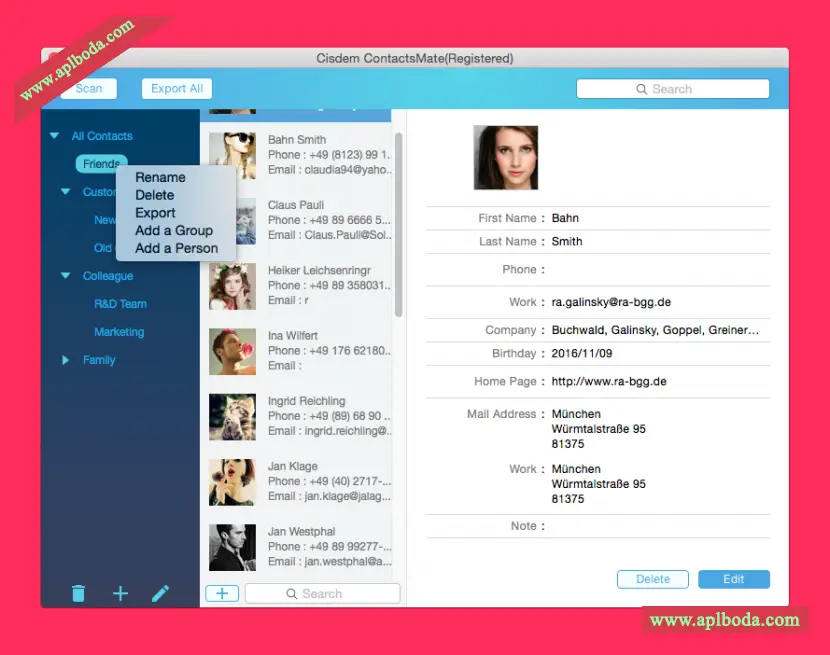Click the Birthday value 2016/11/09
Image resolution: width=830 pixels, height=655 pixels.
coord(582,353)
